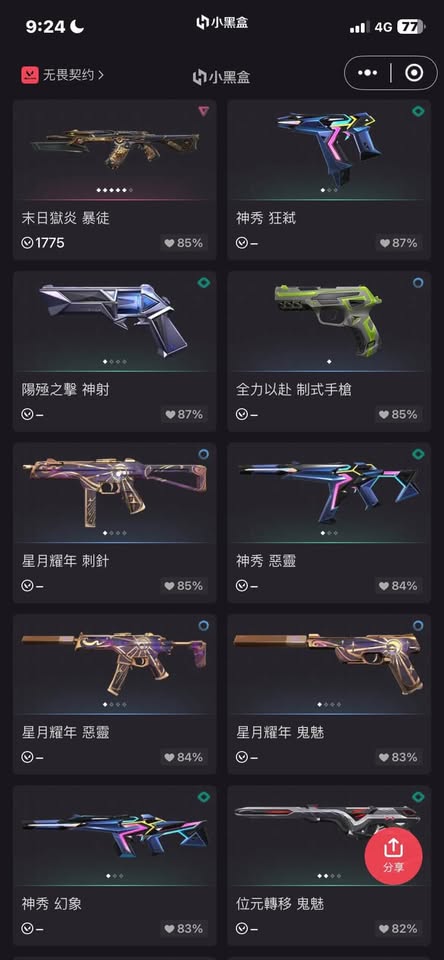Viewport: 444px width, 960px height.
Task: Open the 位元轉移 鬼魅 skin title
Action: pyautogui.click(x=280, y=903)
